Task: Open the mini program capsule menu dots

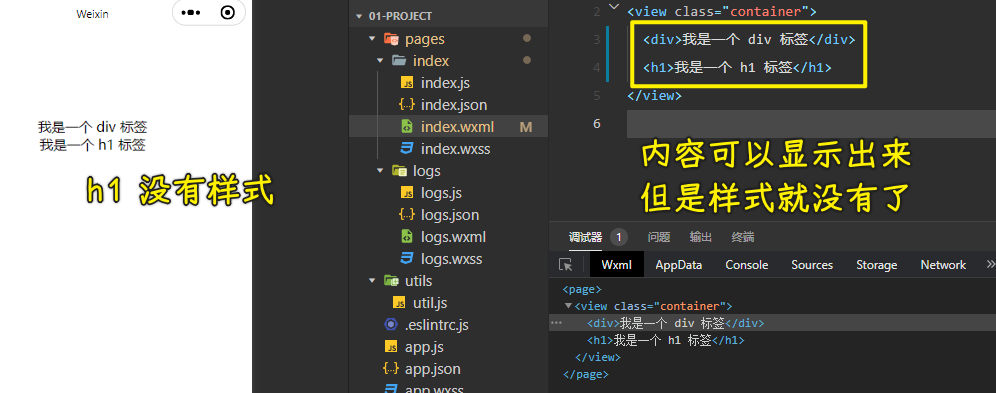Action: pos(191,13)
